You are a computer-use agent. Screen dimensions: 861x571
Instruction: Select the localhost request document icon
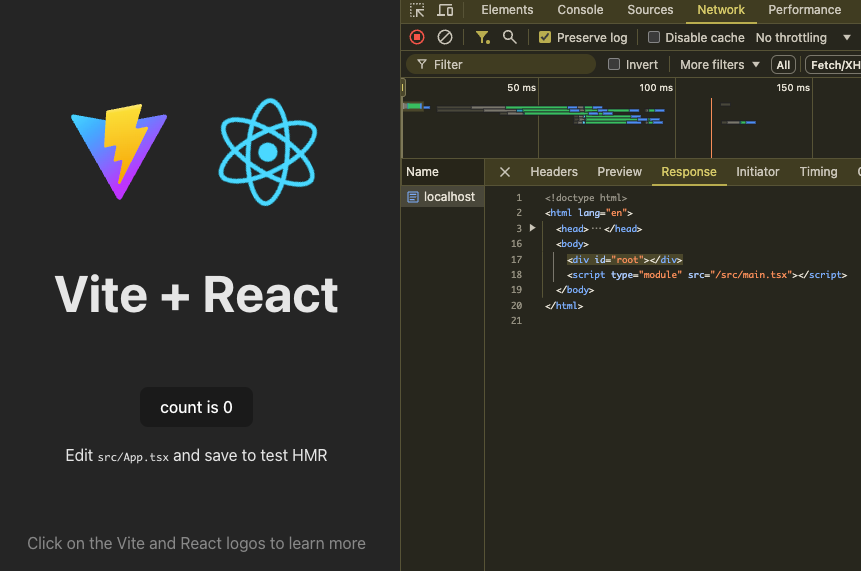(x=413, y=197)
